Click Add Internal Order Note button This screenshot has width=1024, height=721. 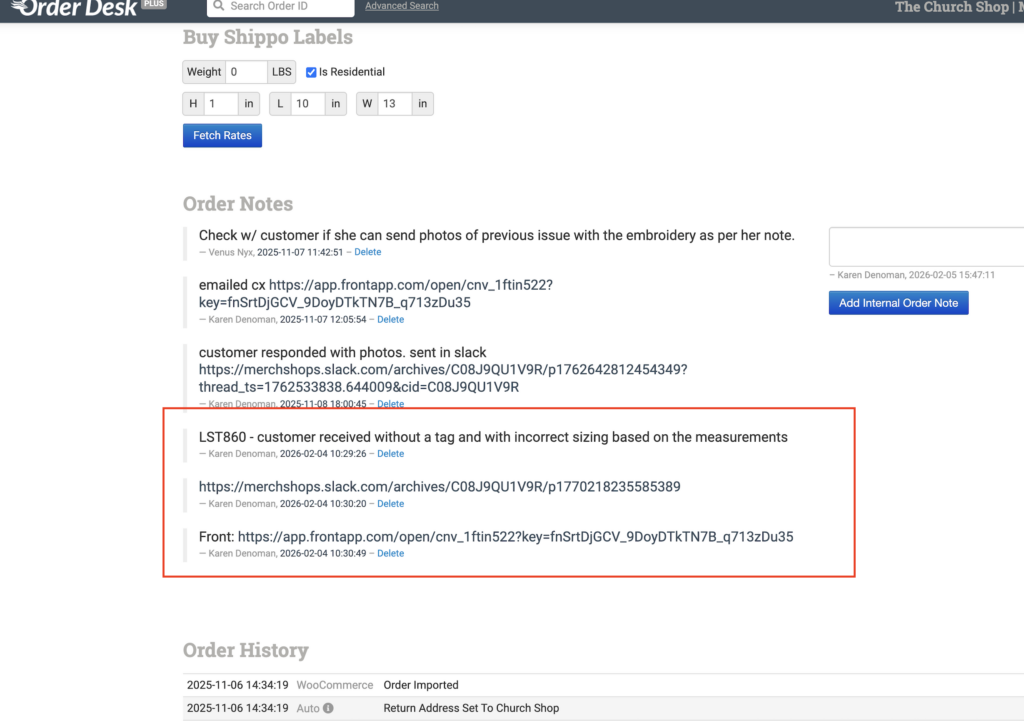click(x=898, y=303)
